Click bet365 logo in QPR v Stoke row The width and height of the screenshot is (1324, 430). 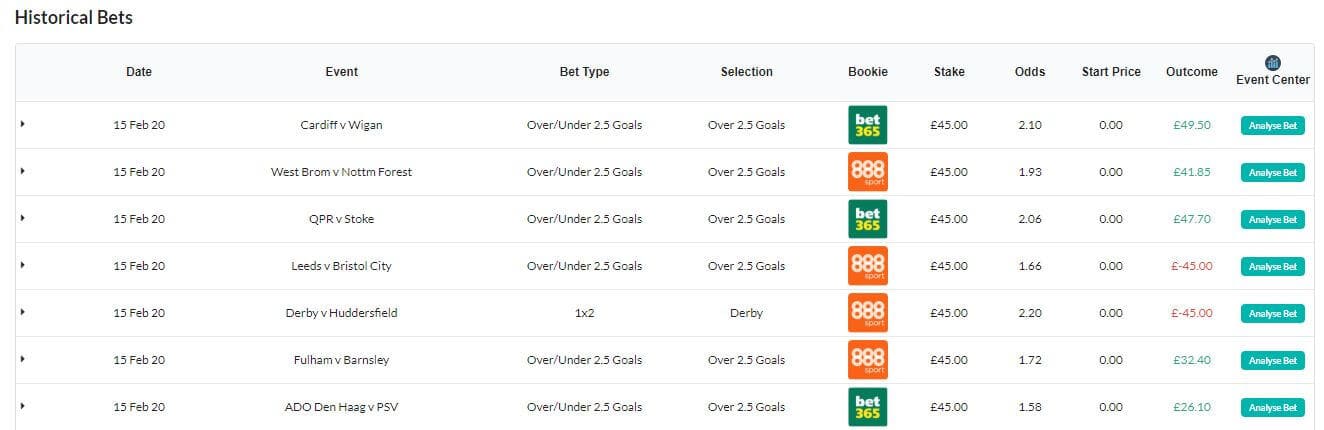[x=867, y=219]
